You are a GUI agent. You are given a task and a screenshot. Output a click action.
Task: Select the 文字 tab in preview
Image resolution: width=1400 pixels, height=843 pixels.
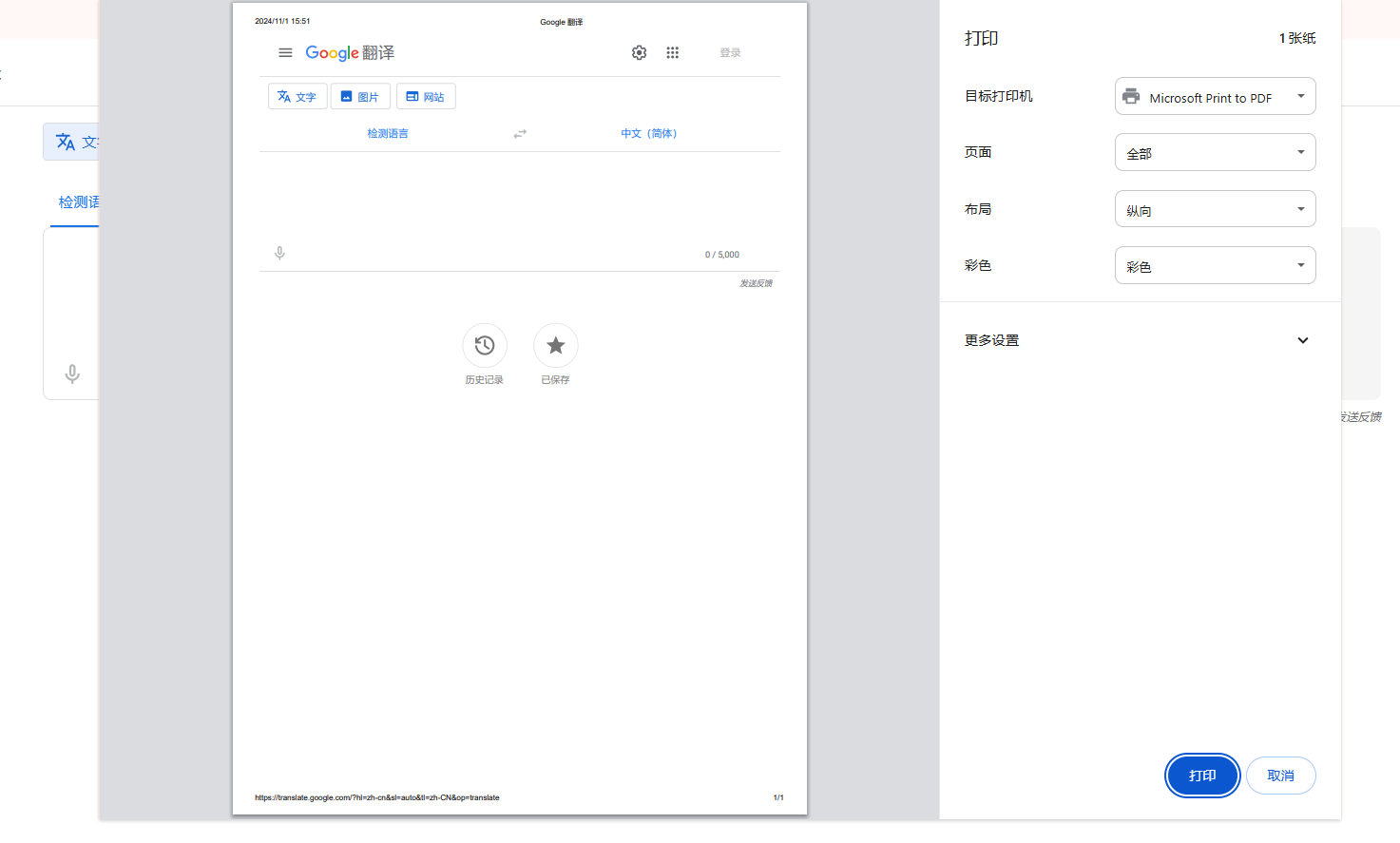[297, 97]
